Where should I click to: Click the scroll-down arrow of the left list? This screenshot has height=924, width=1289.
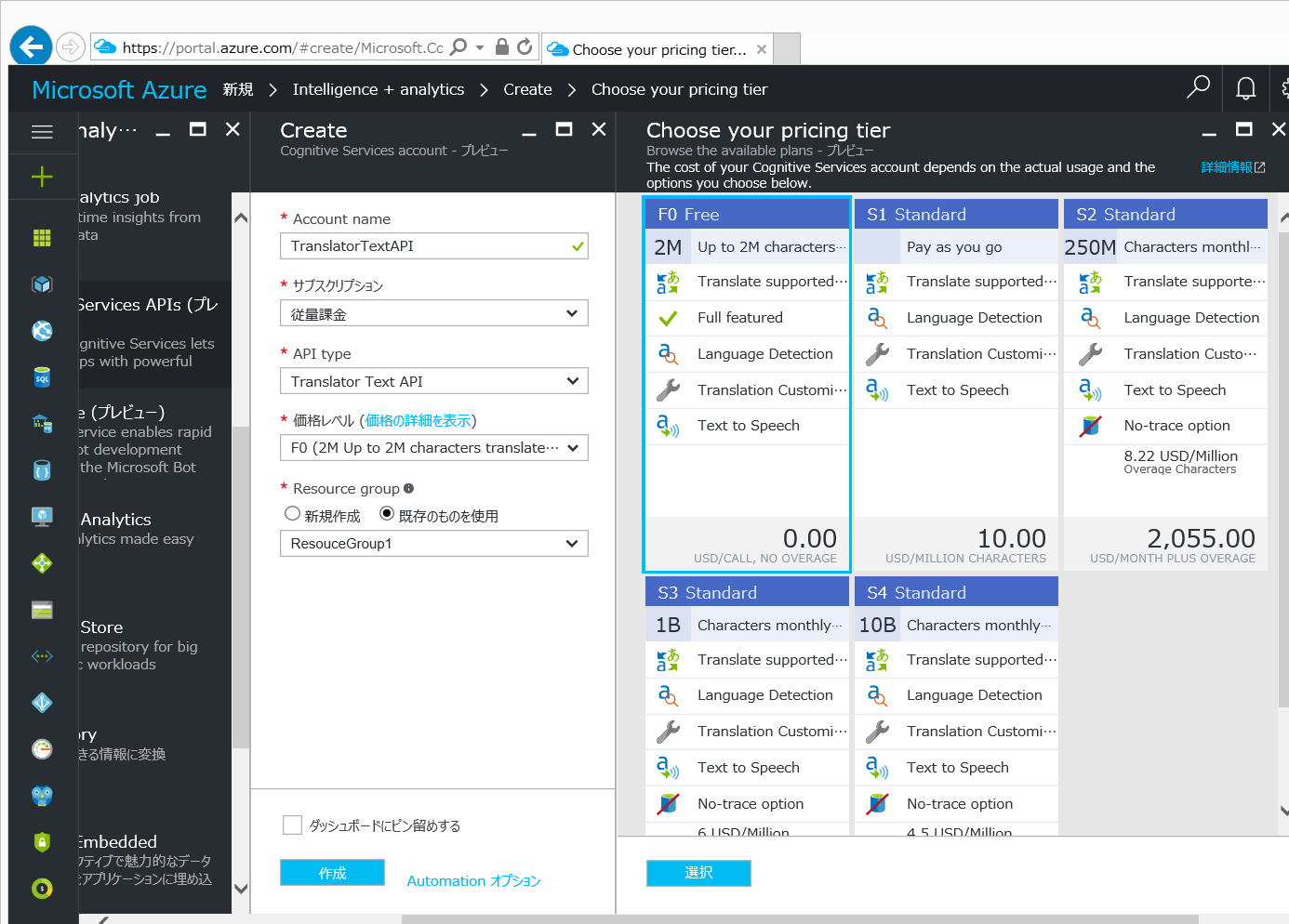coord(241,889)
